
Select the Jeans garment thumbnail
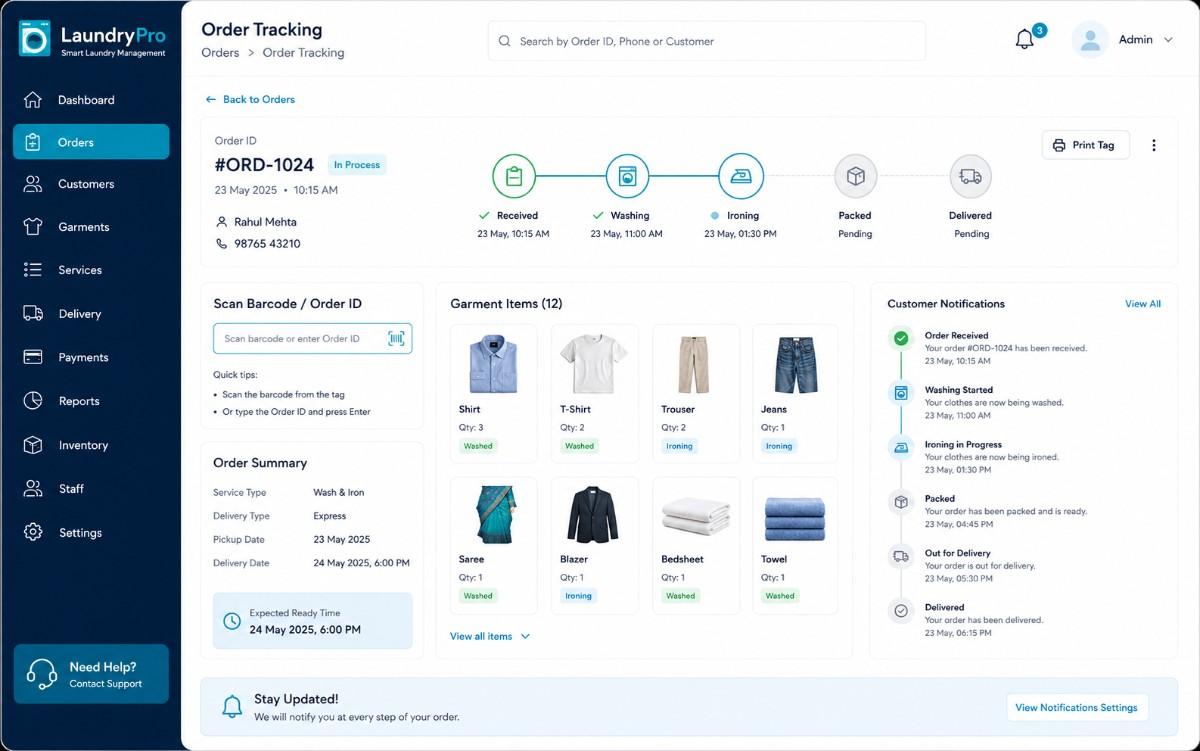click(x=795, y=365)
